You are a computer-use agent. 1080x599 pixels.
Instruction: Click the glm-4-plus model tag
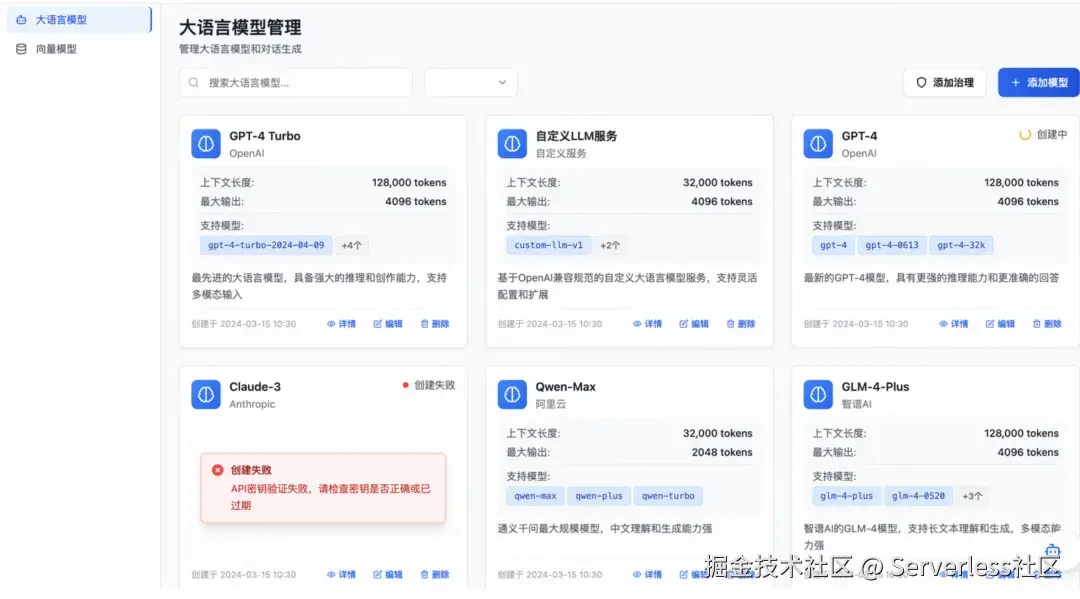click(x=847, y=496)
